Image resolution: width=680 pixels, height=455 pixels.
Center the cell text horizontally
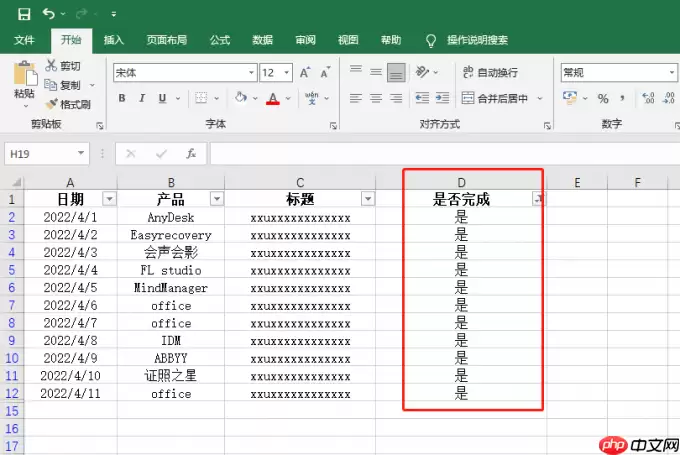376,98
